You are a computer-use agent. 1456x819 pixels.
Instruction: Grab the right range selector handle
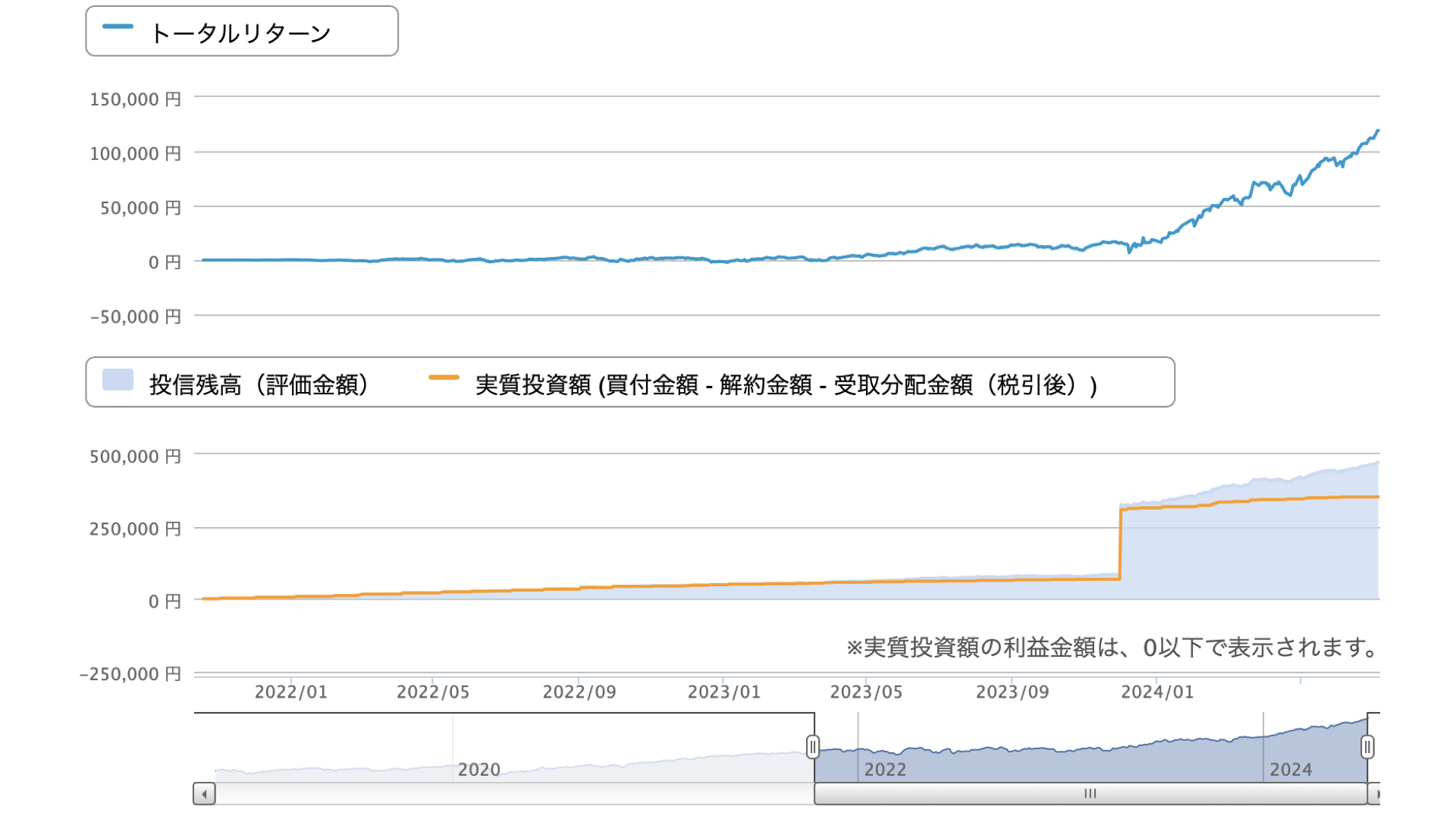pyautogui.click(x=1367, y=747)
